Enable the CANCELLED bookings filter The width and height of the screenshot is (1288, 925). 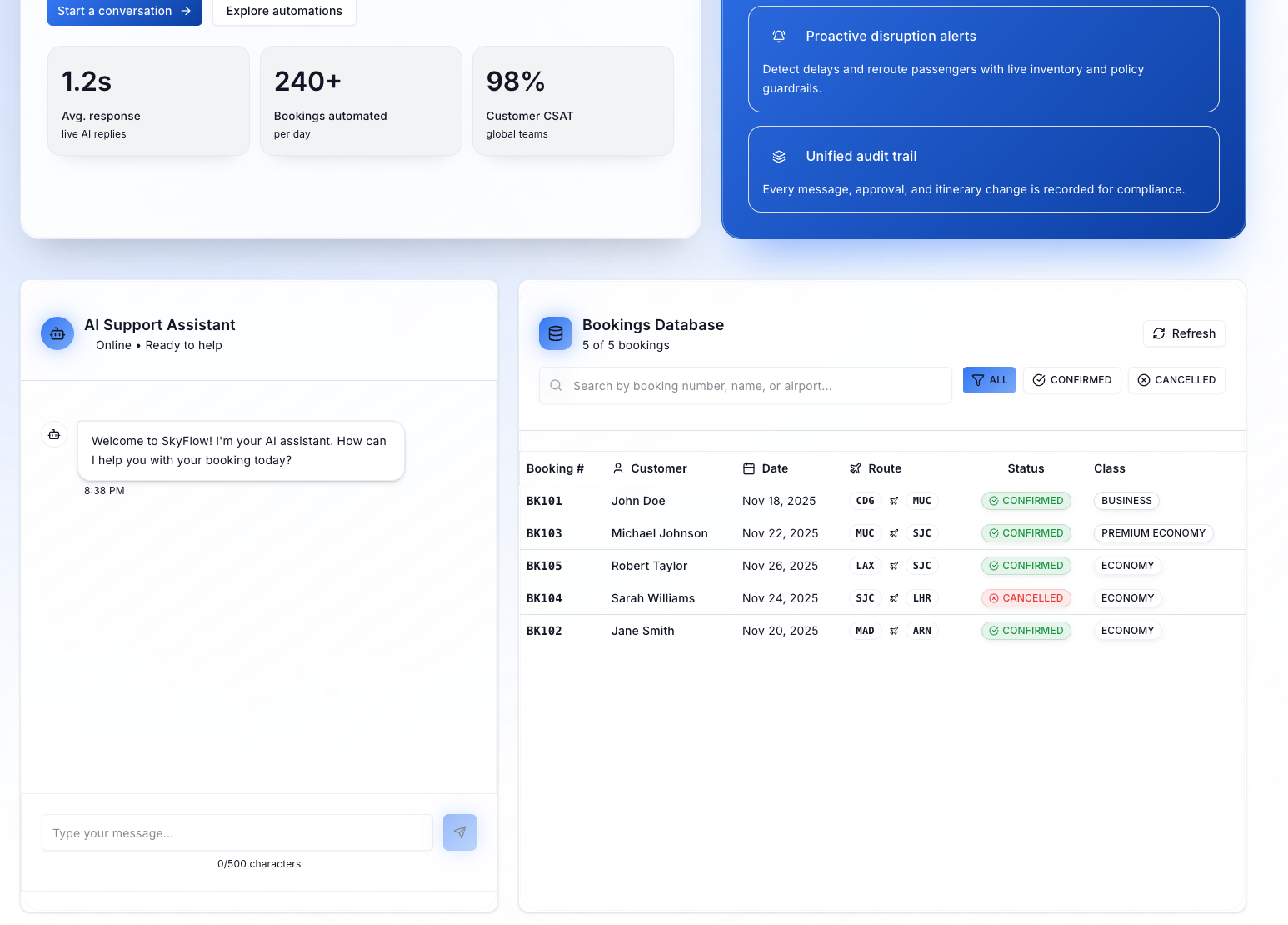(1176, 380)
